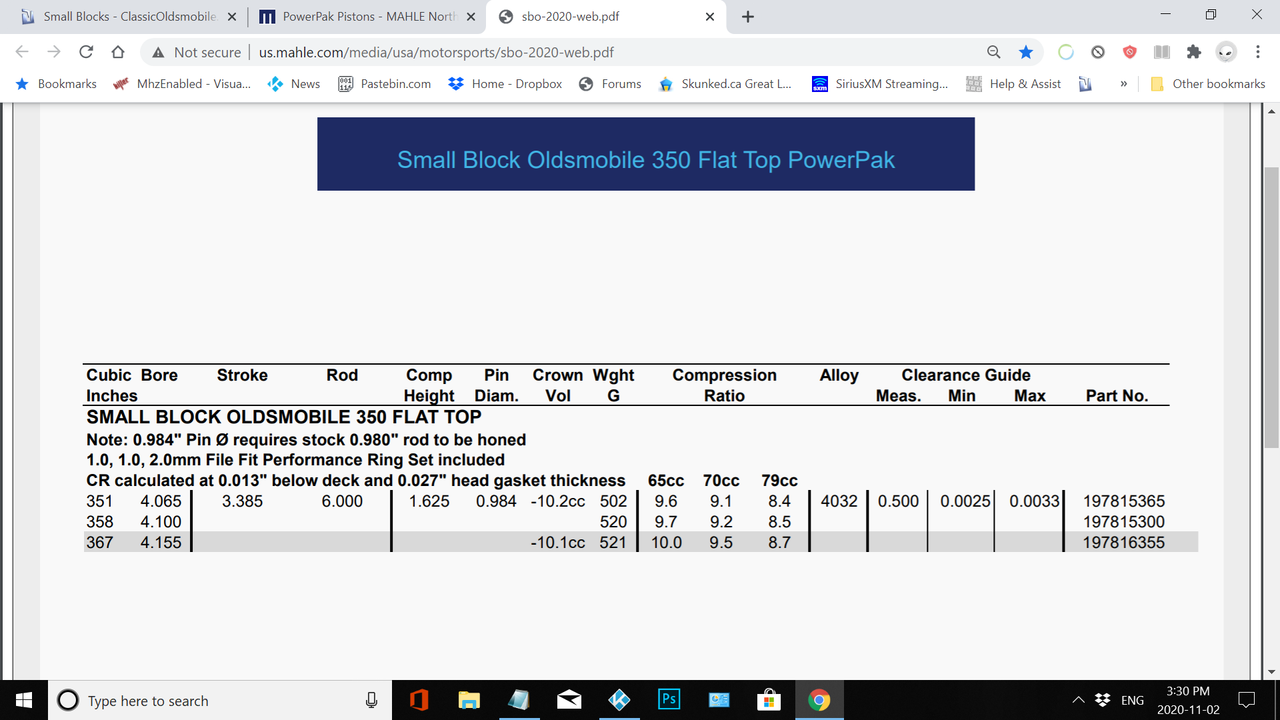Image resolution: width=1280 pixels, height=720 pixels.
Task: Click the Compression Ratio column header
Action: (x=724, y=385)
